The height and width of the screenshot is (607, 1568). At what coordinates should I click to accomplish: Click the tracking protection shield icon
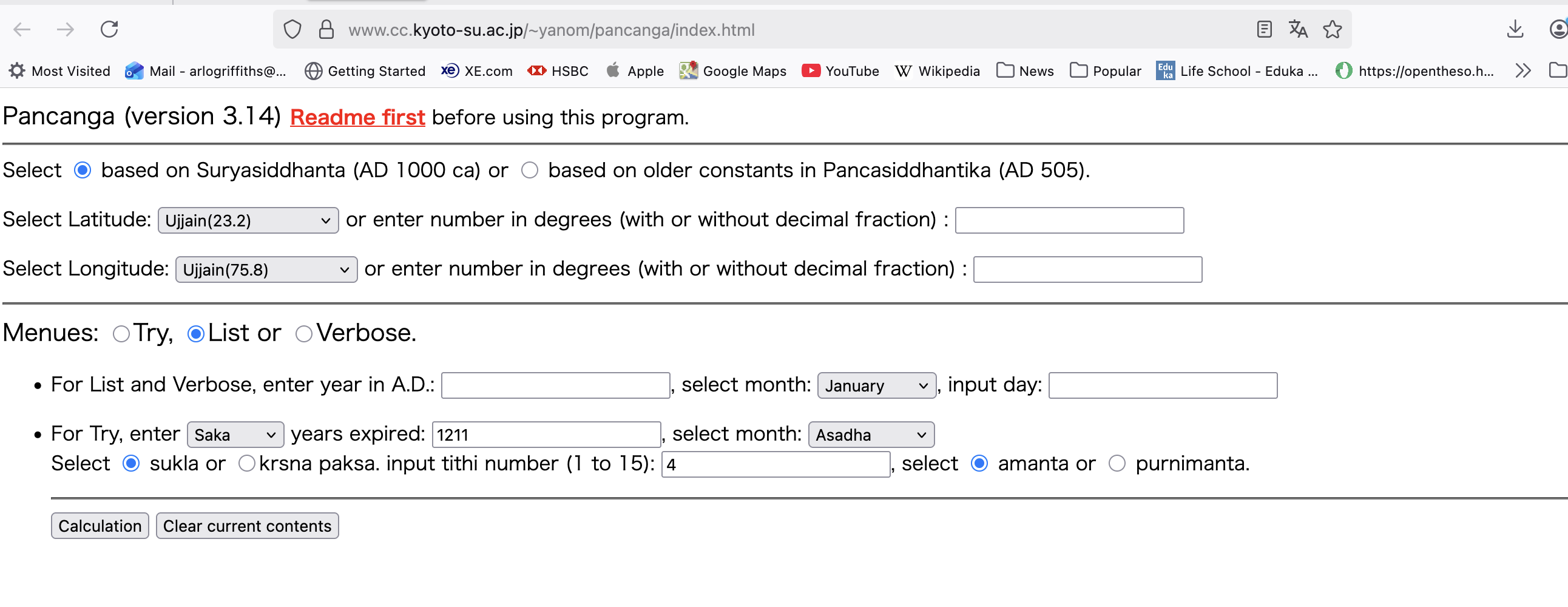tap(292, 29)
